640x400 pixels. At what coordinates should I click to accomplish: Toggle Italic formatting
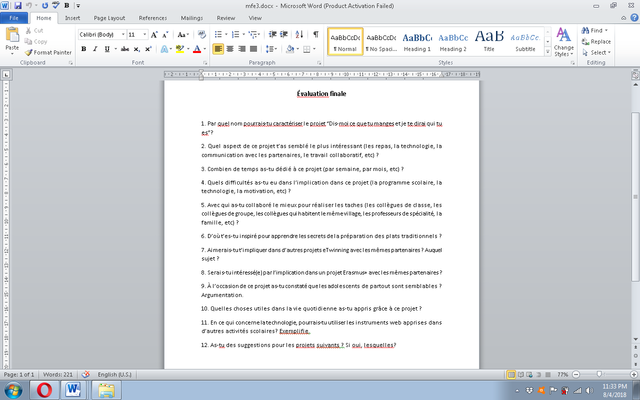coord(95,49)
